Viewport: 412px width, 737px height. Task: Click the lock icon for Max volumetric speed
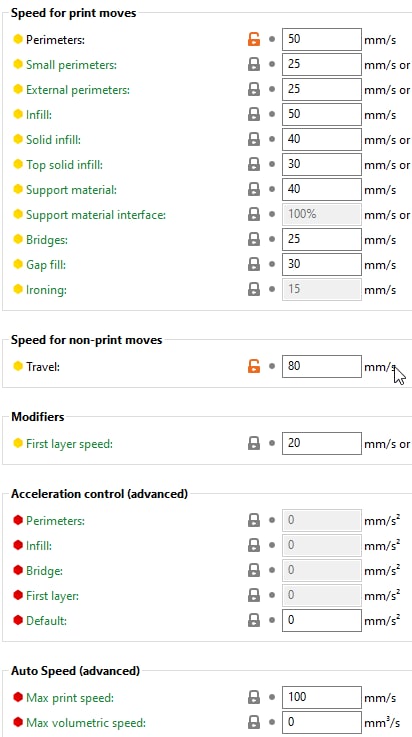tap(254, 722)
